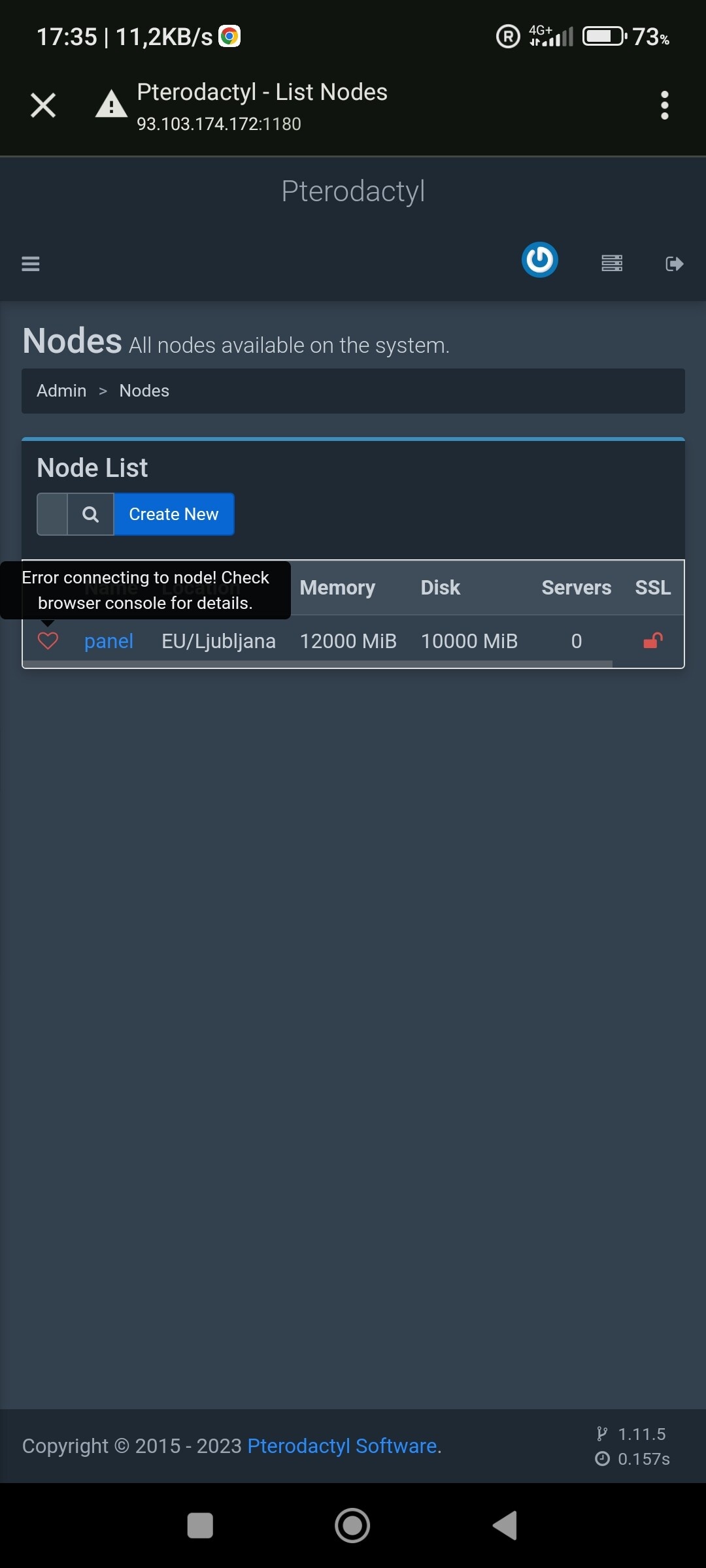Viewport: 706px width, 1568px height.
Task: Click the Pterodactyl Software footer link
Action: [342, 1446]
